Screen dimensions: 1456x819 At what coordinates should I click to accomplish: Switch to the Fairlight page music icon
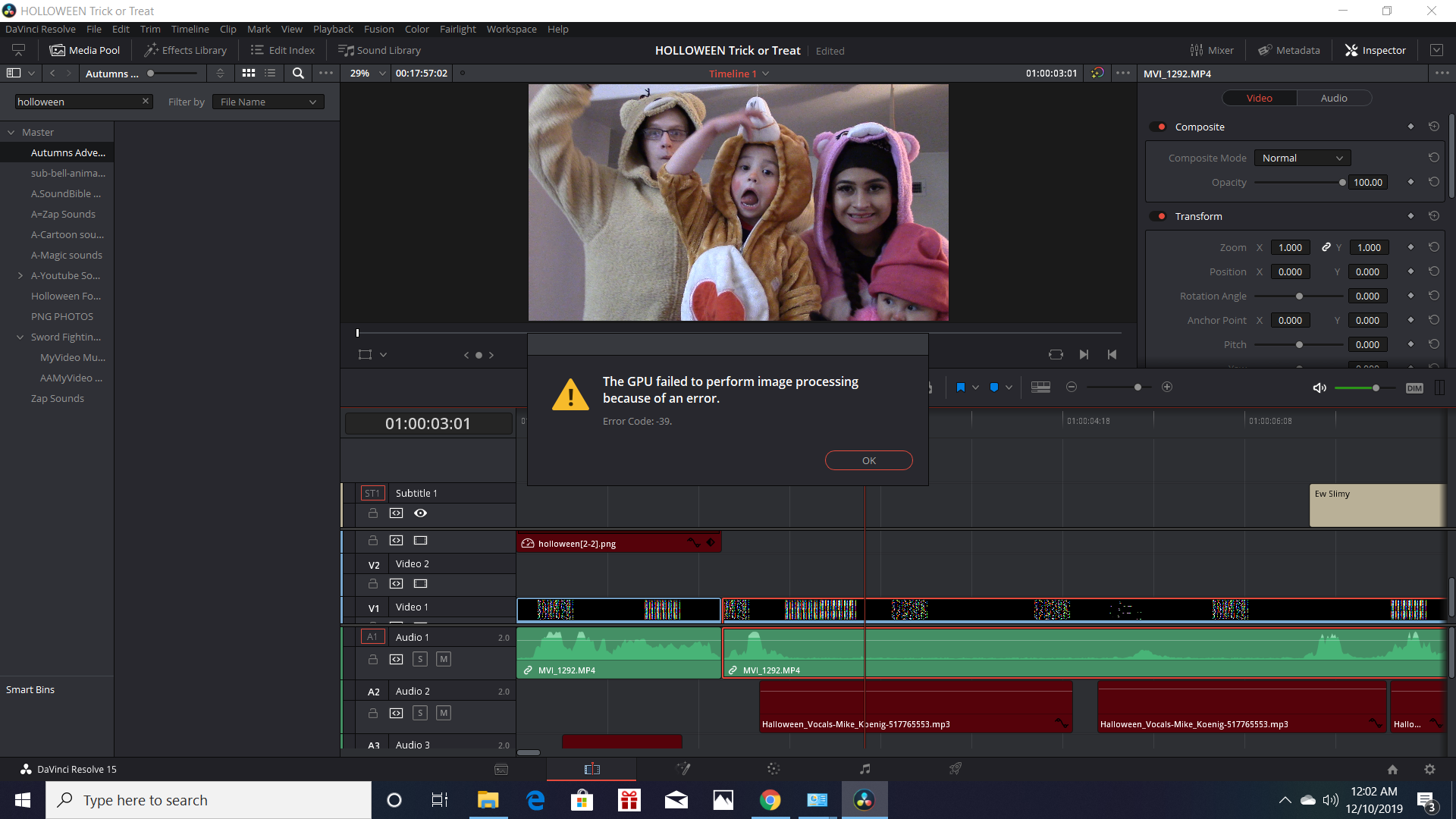[864, 769]
